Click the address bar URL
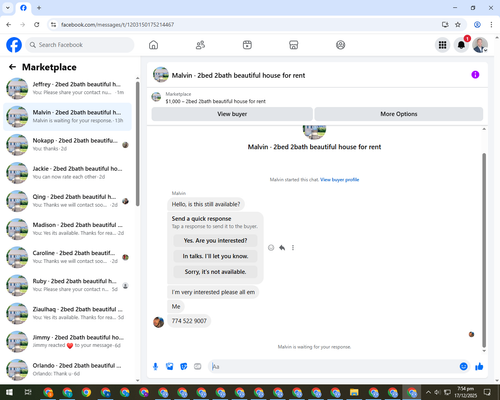Screen dimensions: 500x400 click(117, 25)
